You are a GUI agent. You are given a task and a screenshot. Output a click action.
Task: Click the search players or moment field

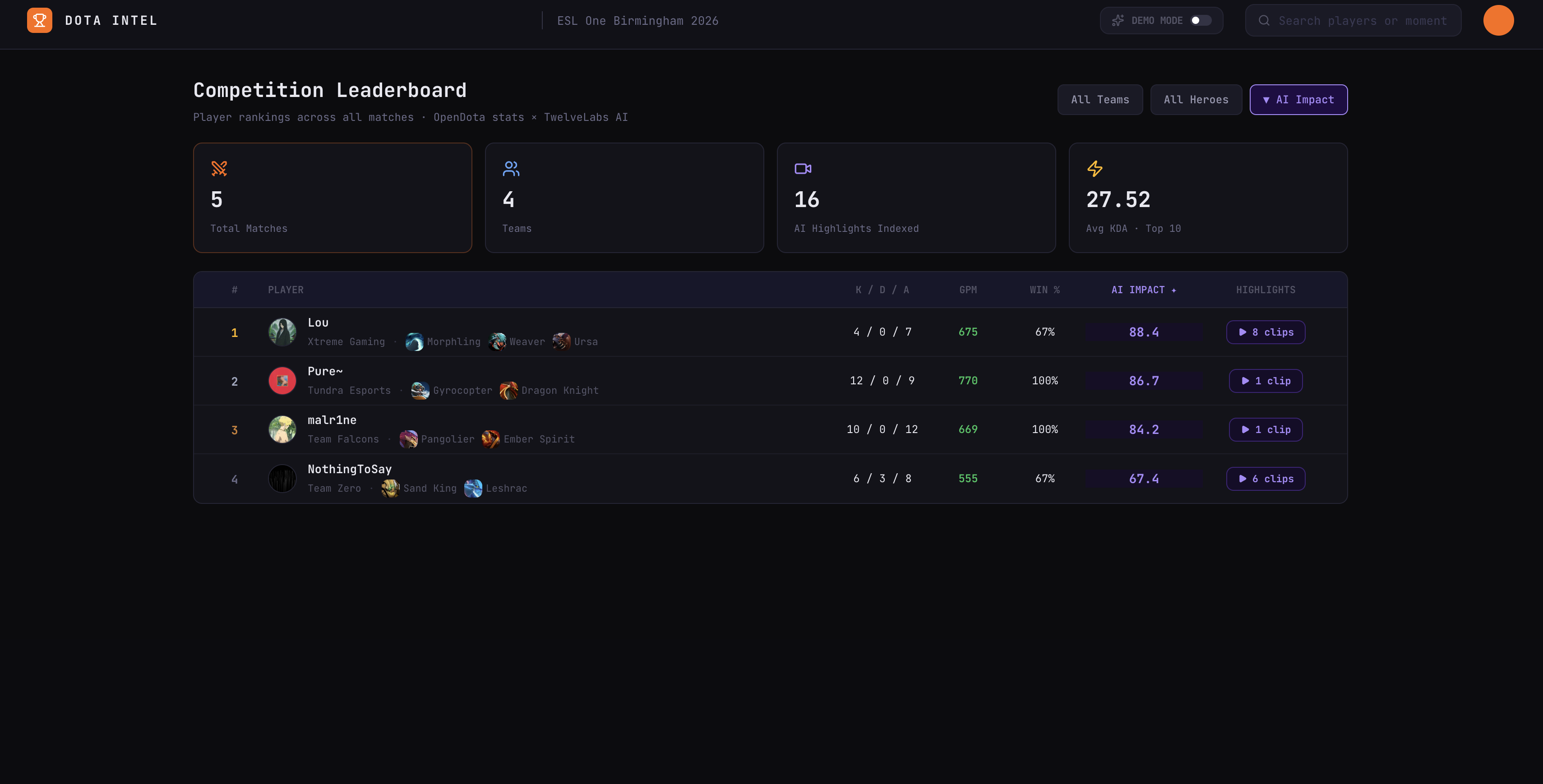pyautogui.click(x=1362, y=20)
